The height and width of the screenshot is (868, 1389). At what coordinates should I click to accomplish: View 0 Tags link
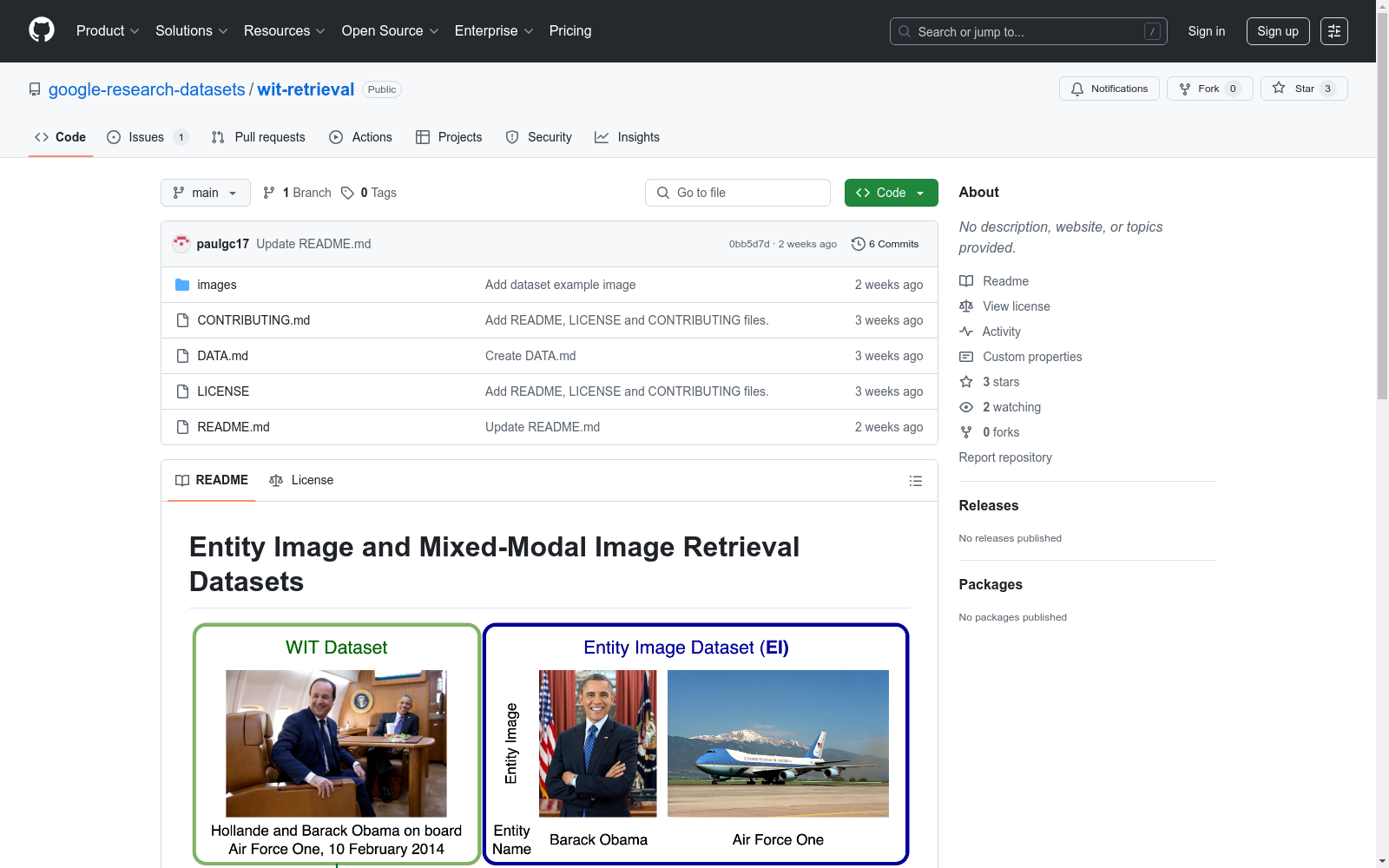(x=369, y=193)
